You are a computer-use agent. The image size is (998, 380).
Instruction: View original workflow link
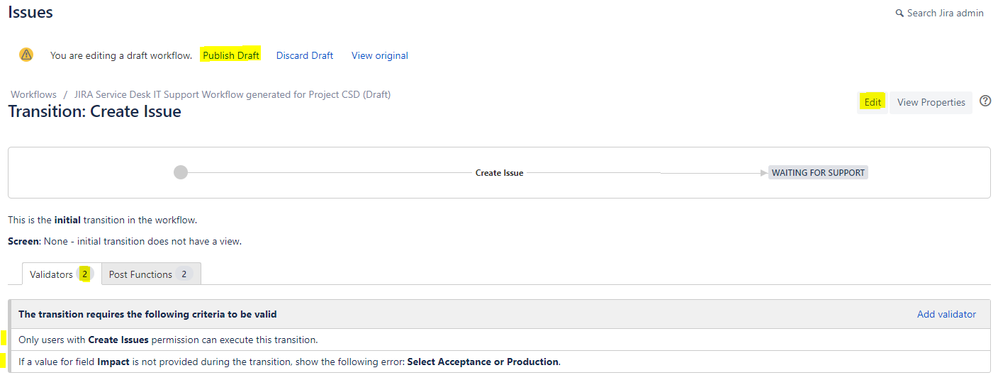coord(380,55)
